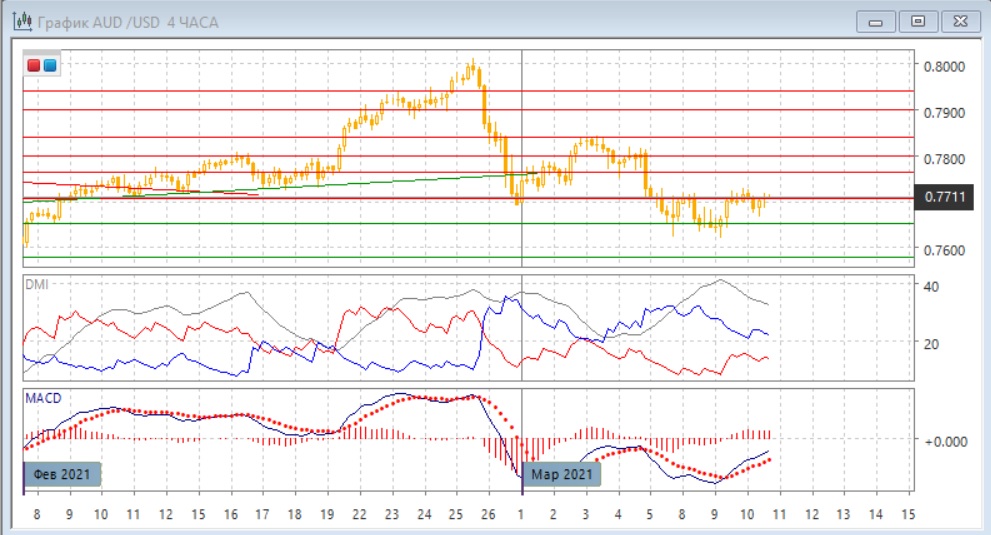Image resolution: width=991 pixels, height=535 pixels.
Task: Select the MACD indicator label
Action: point(42,398)
